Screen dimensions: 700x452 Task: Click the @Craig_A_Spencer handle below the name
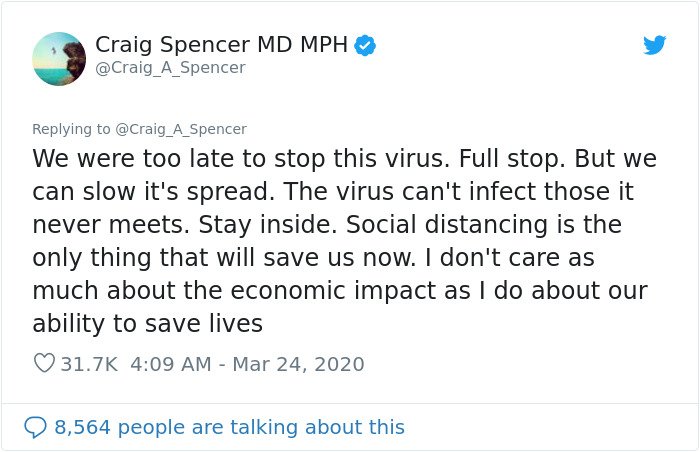(170, 68)
